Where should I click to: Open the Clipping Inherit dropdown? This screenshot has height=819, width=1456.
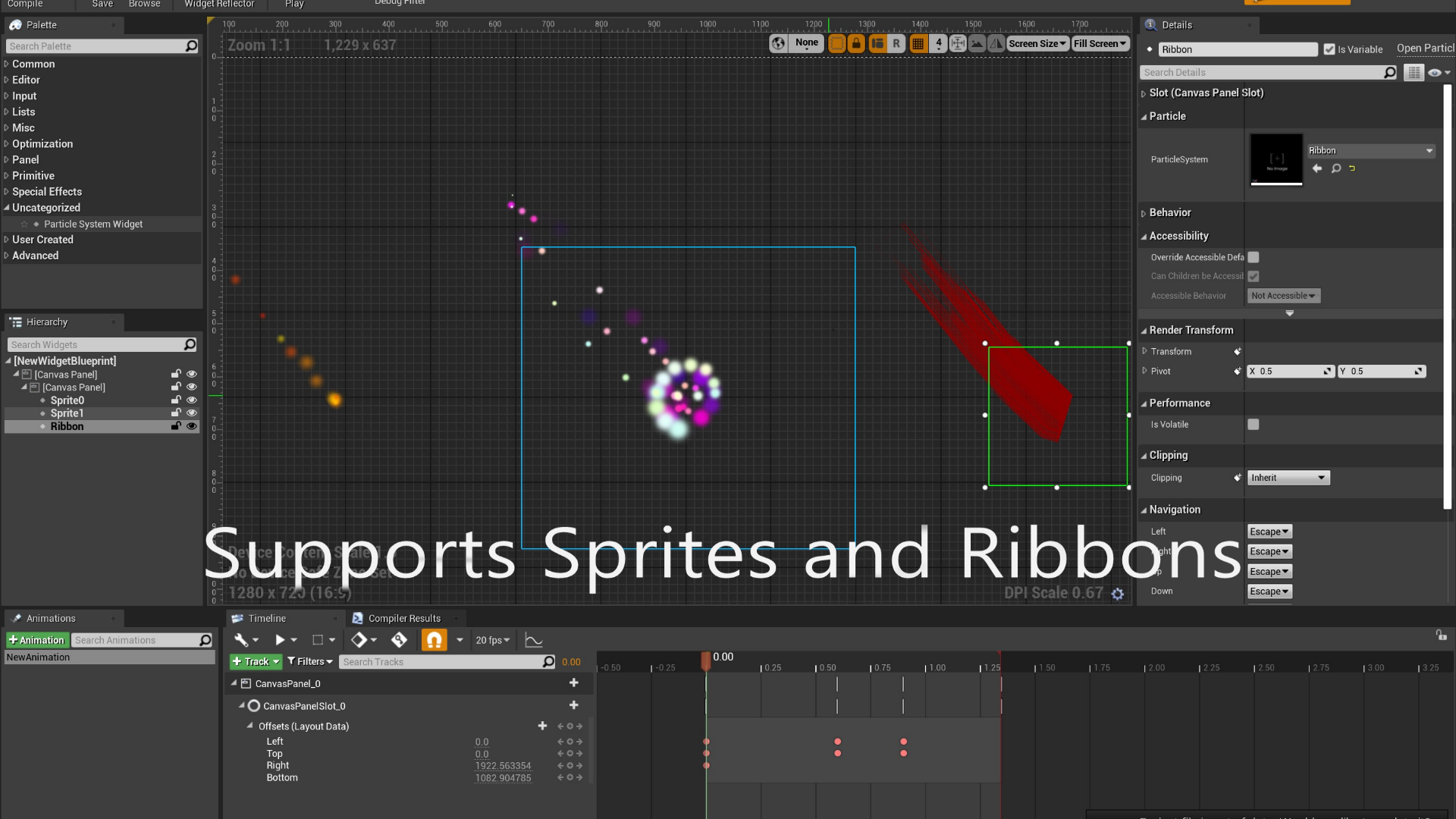point(1287,478)
